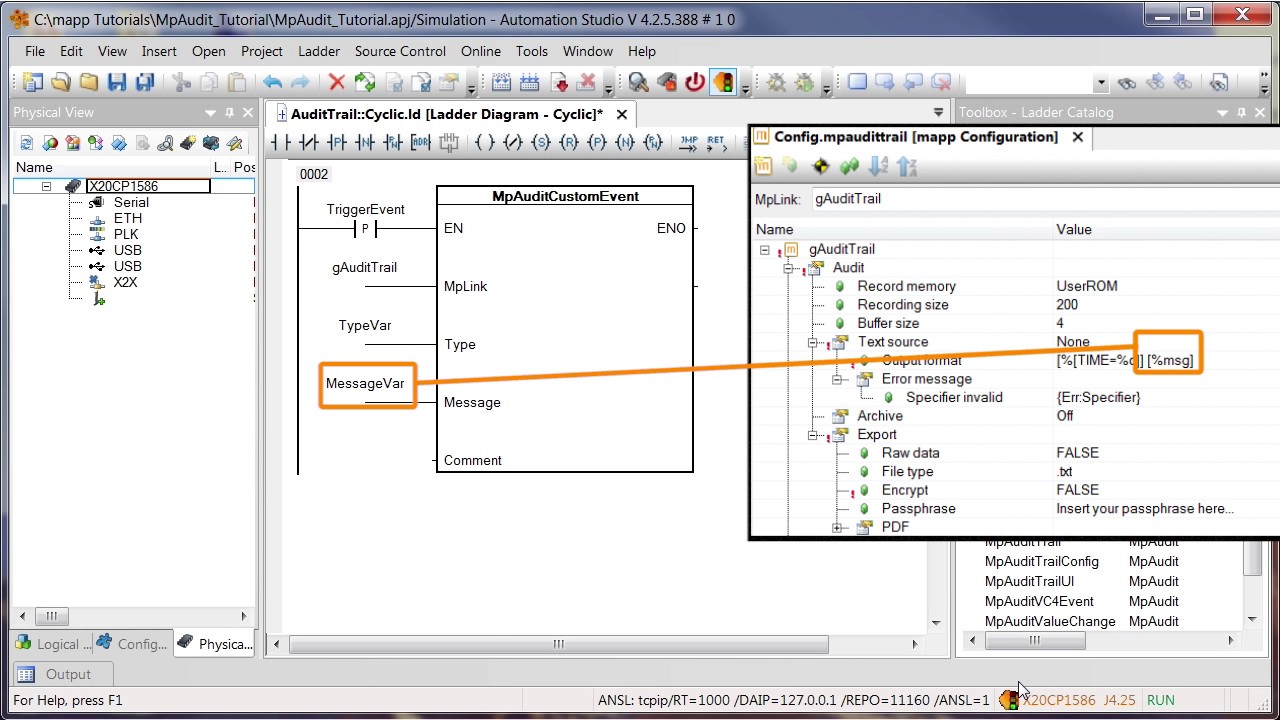
Task: Open the Source Control menu
Action: (400, 51)
